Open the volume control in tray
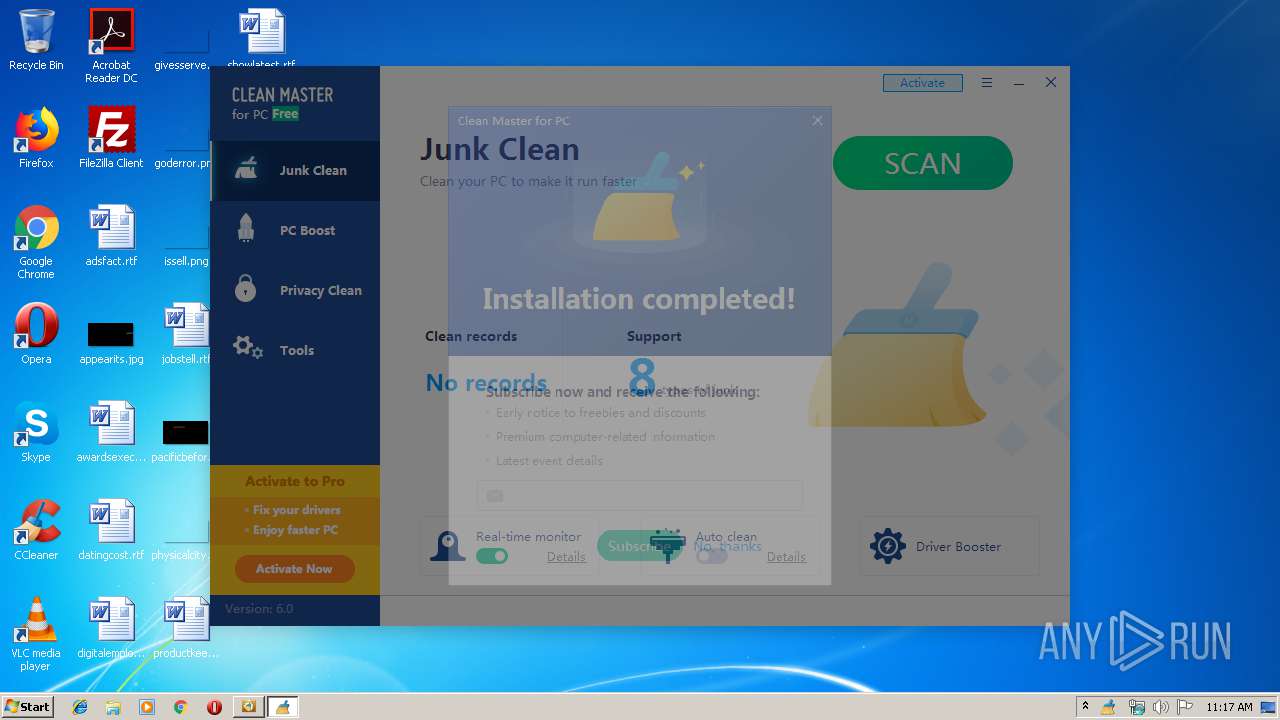The width and height of the screenshot is (1280, 720). point(1161,707)
